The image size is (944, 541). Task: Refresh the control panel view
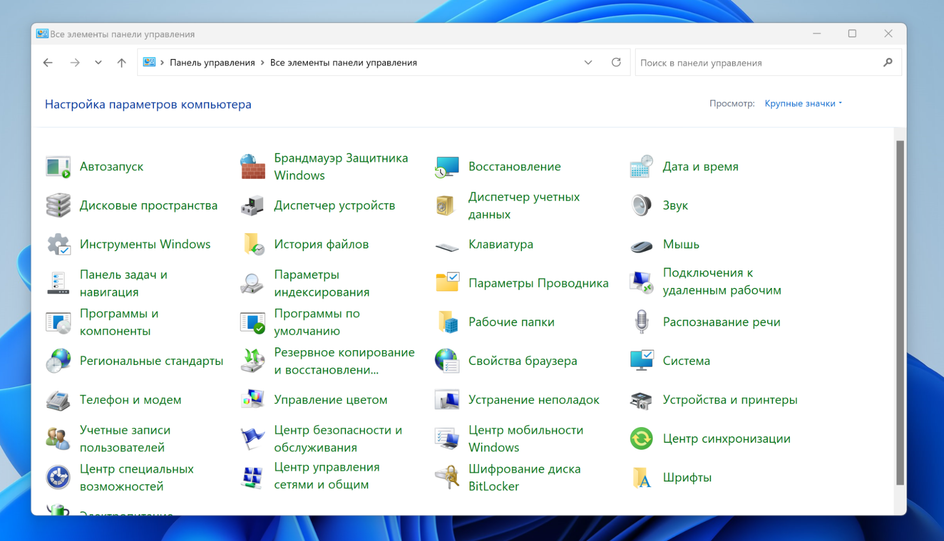(616, 63)
